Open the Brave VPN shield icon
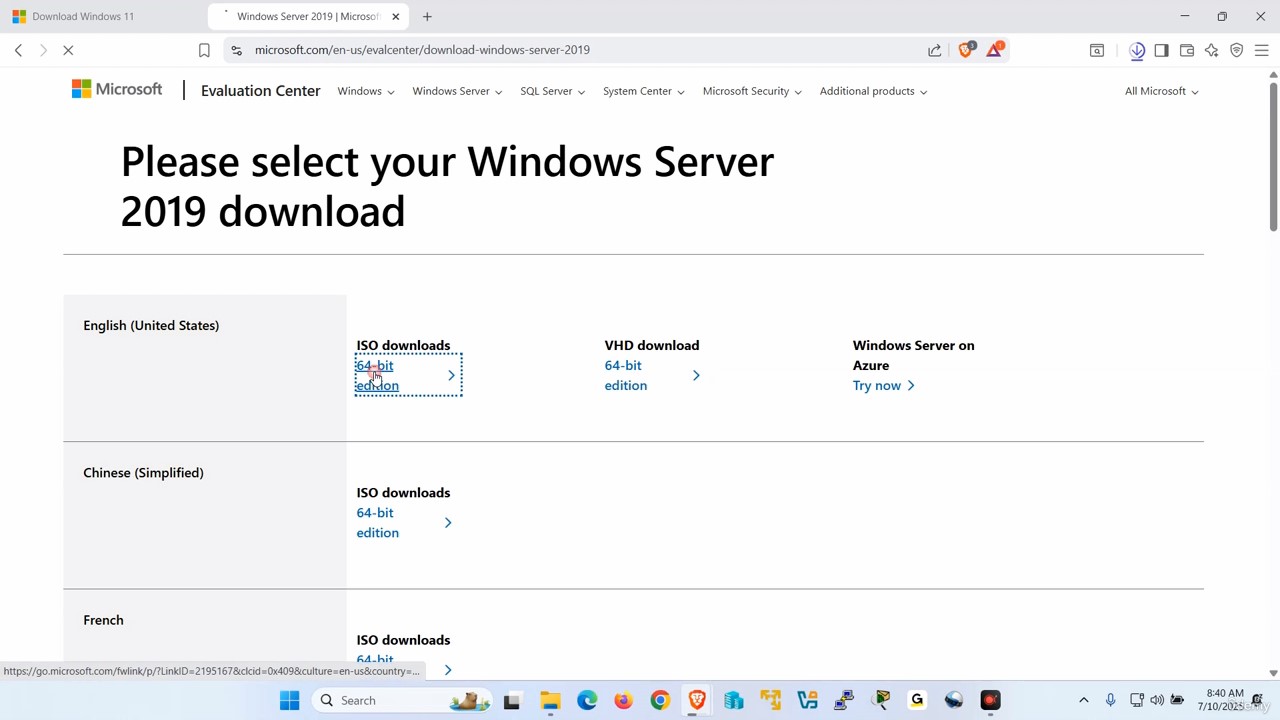The width and height of the screenshot is (1280, 720). coord(1237,50)
